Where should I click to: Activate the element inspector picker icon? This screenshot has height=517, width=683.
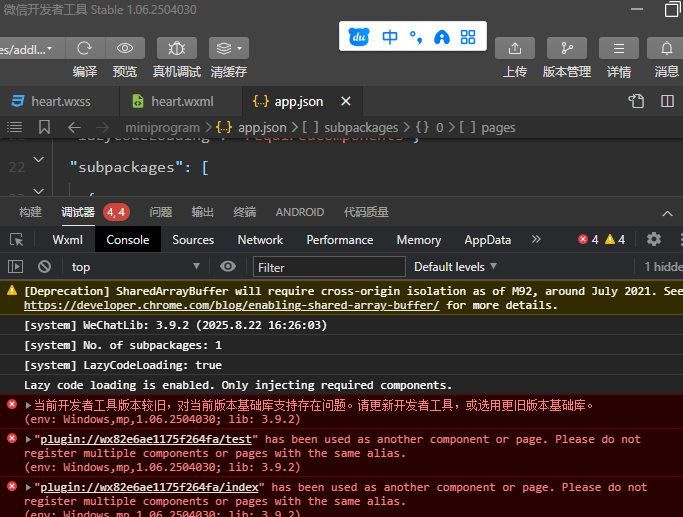tap(17, 240)
